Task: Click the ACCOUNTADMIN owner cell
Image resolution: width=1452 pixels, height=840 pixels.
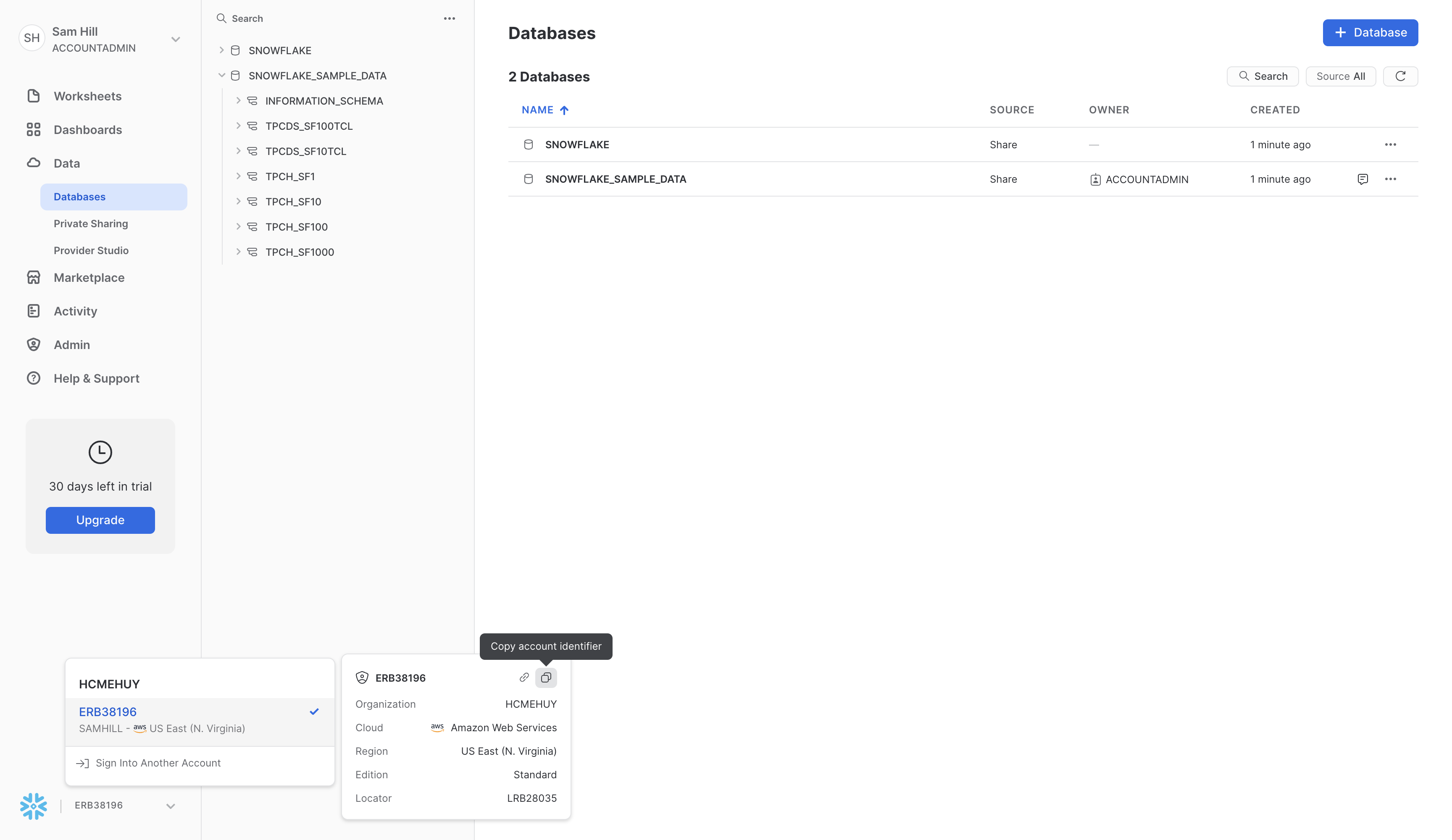Action: 1139,179
